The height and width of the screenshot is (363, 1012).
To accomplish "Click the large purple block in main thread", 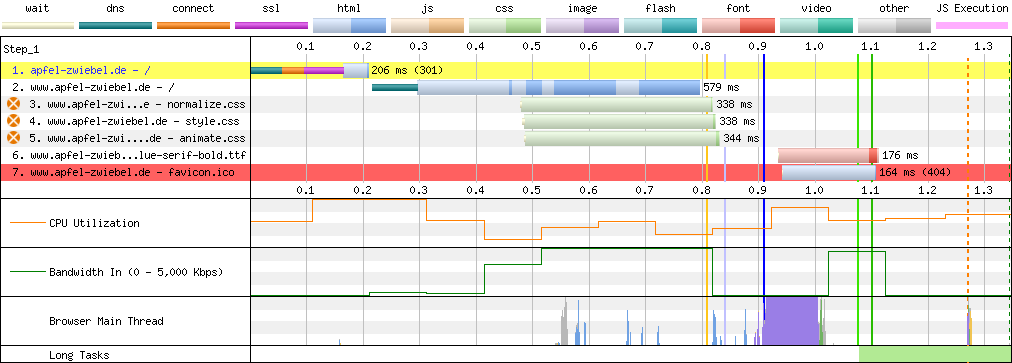I will pyautogui.click(x=791, y=321).
